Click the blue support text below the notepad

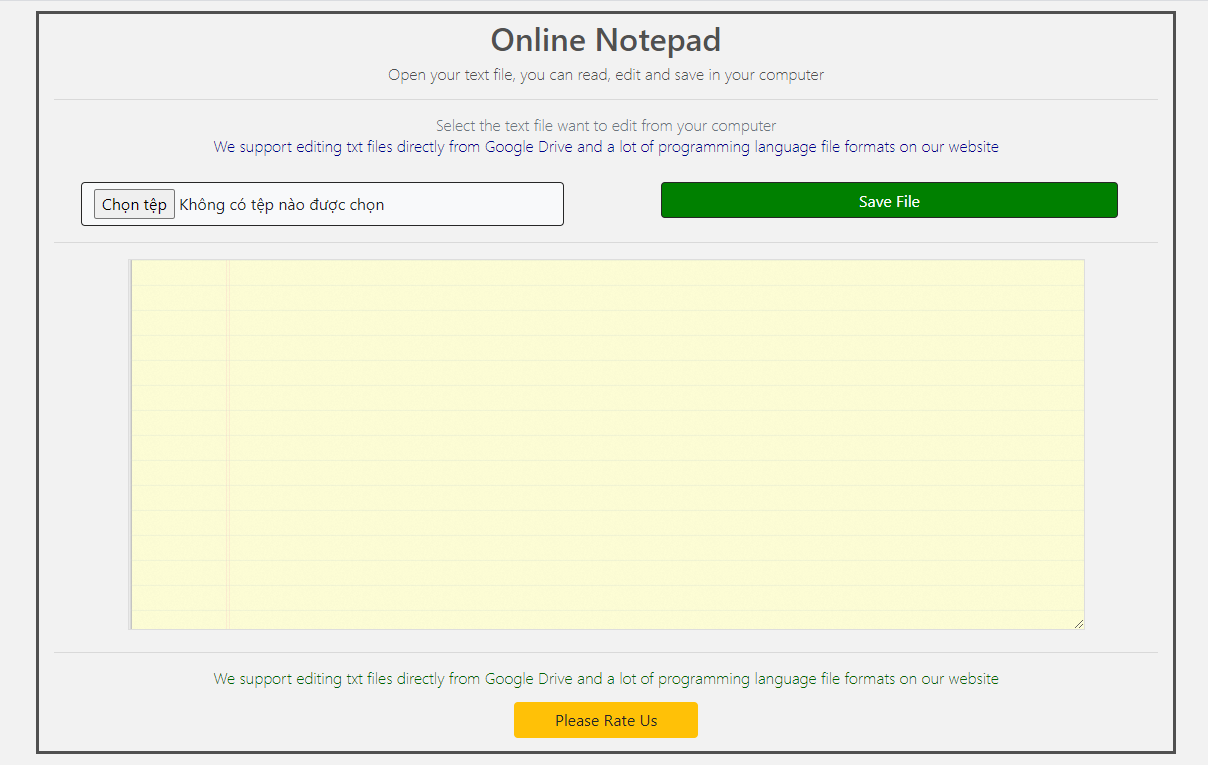coord(605,678)
